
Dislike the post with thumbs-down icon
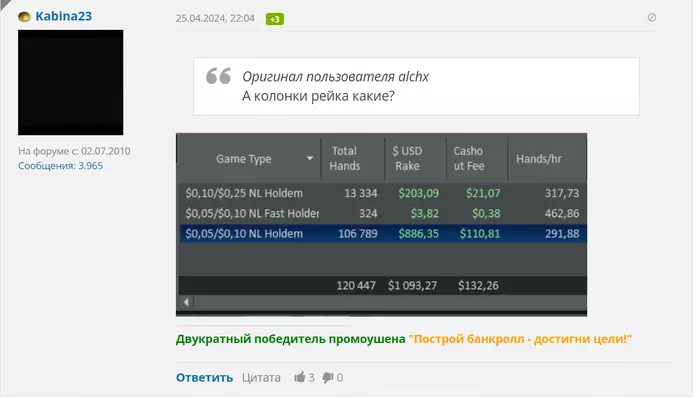click(x=328, y=378)
